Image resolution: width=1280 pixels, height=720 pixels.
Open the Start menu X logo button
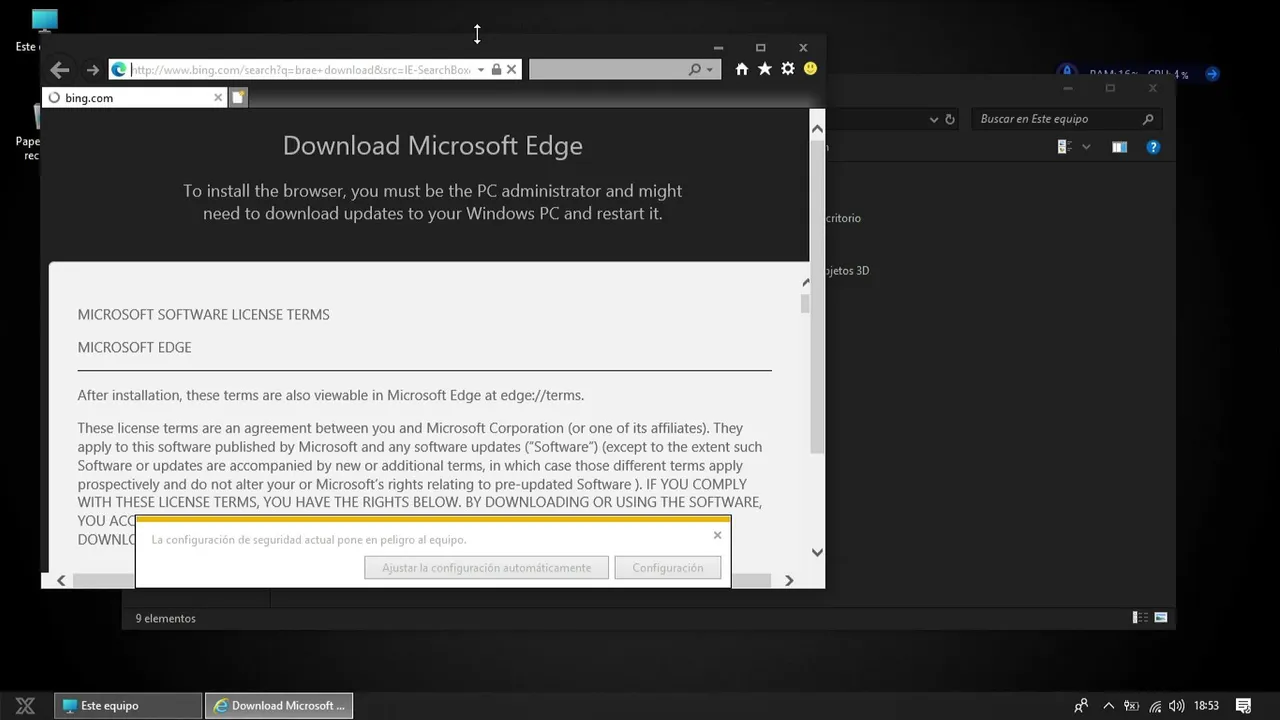(x=26, y=705)
